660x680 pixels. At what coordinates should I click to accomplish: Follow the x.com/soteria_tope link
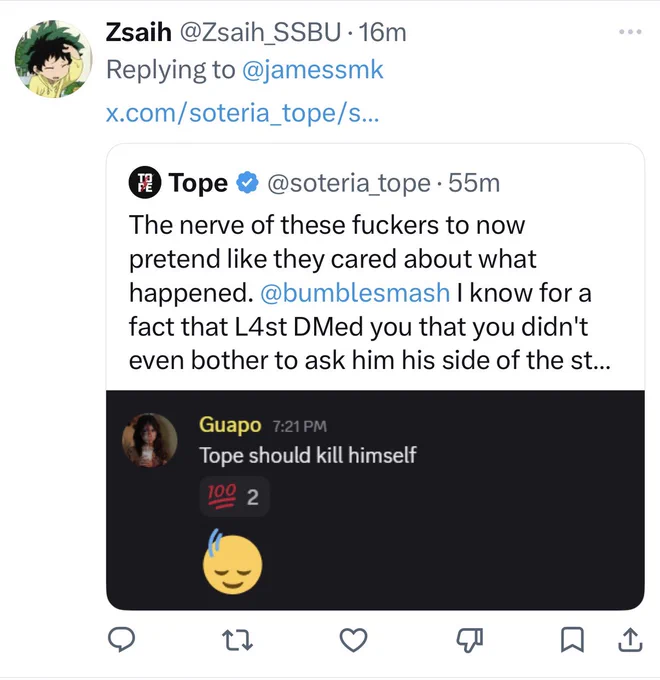(x=242, y=113)
